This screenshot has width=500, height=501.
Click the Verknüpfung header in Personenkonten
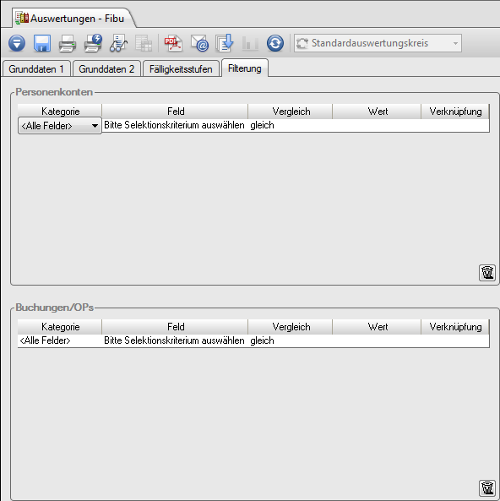(x=455, y=111)
